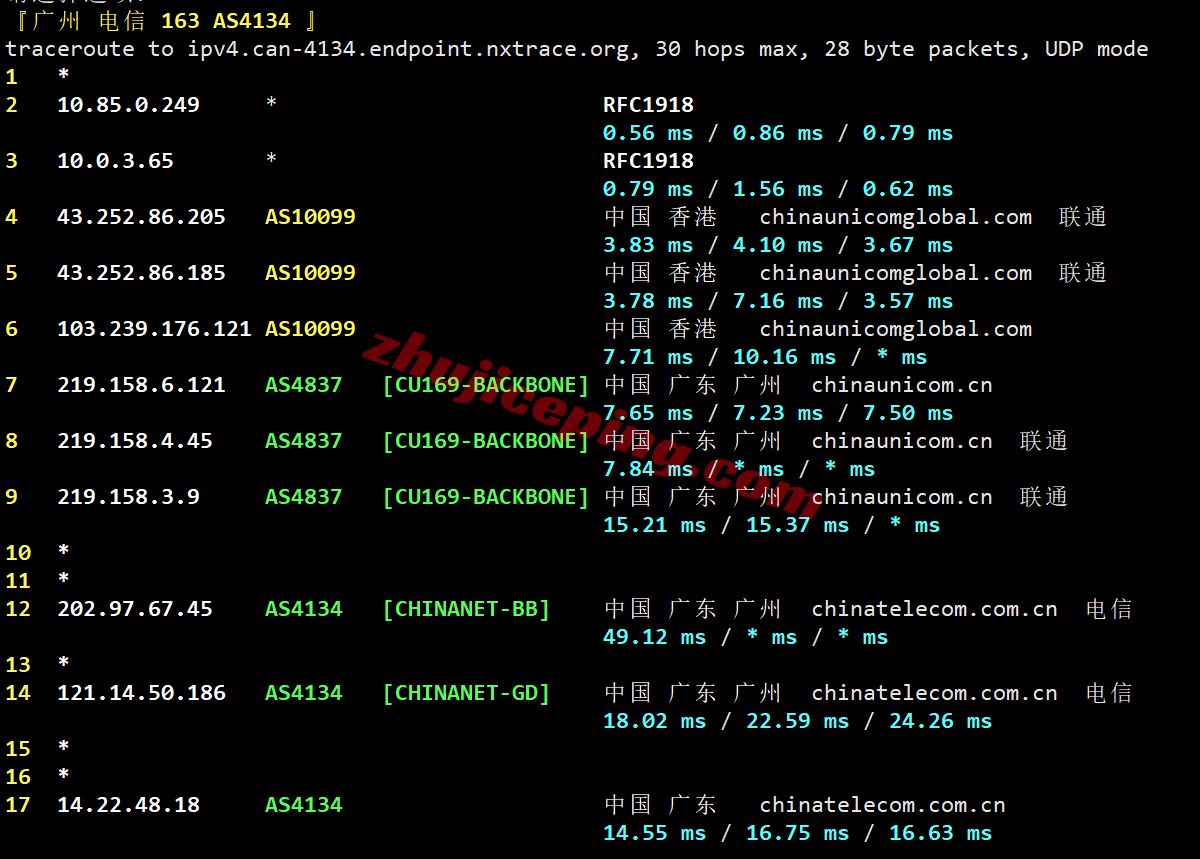Click chinaunicom.cn on hop 7

pos(902,385)
